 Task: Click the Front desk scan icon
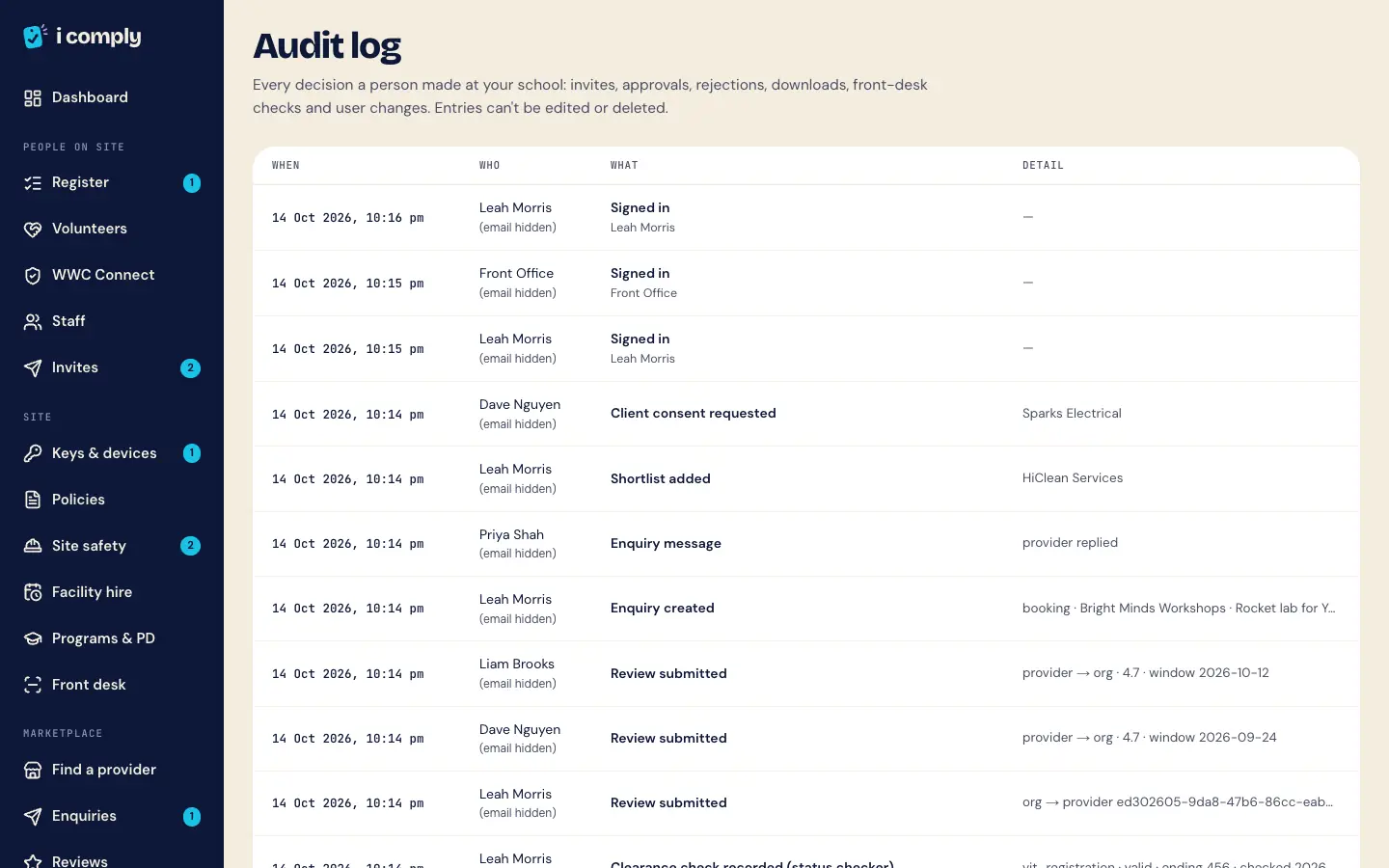(x=33, y=685)
